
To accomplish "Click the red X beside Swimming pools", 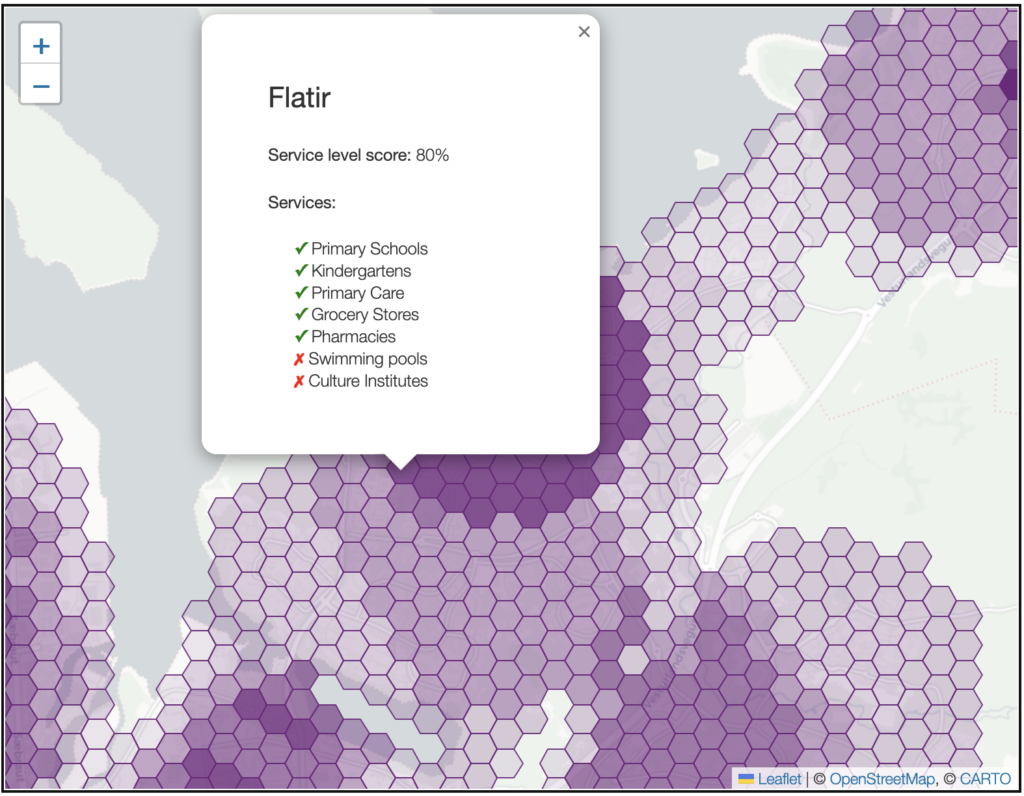I will [x=299, y=359].
